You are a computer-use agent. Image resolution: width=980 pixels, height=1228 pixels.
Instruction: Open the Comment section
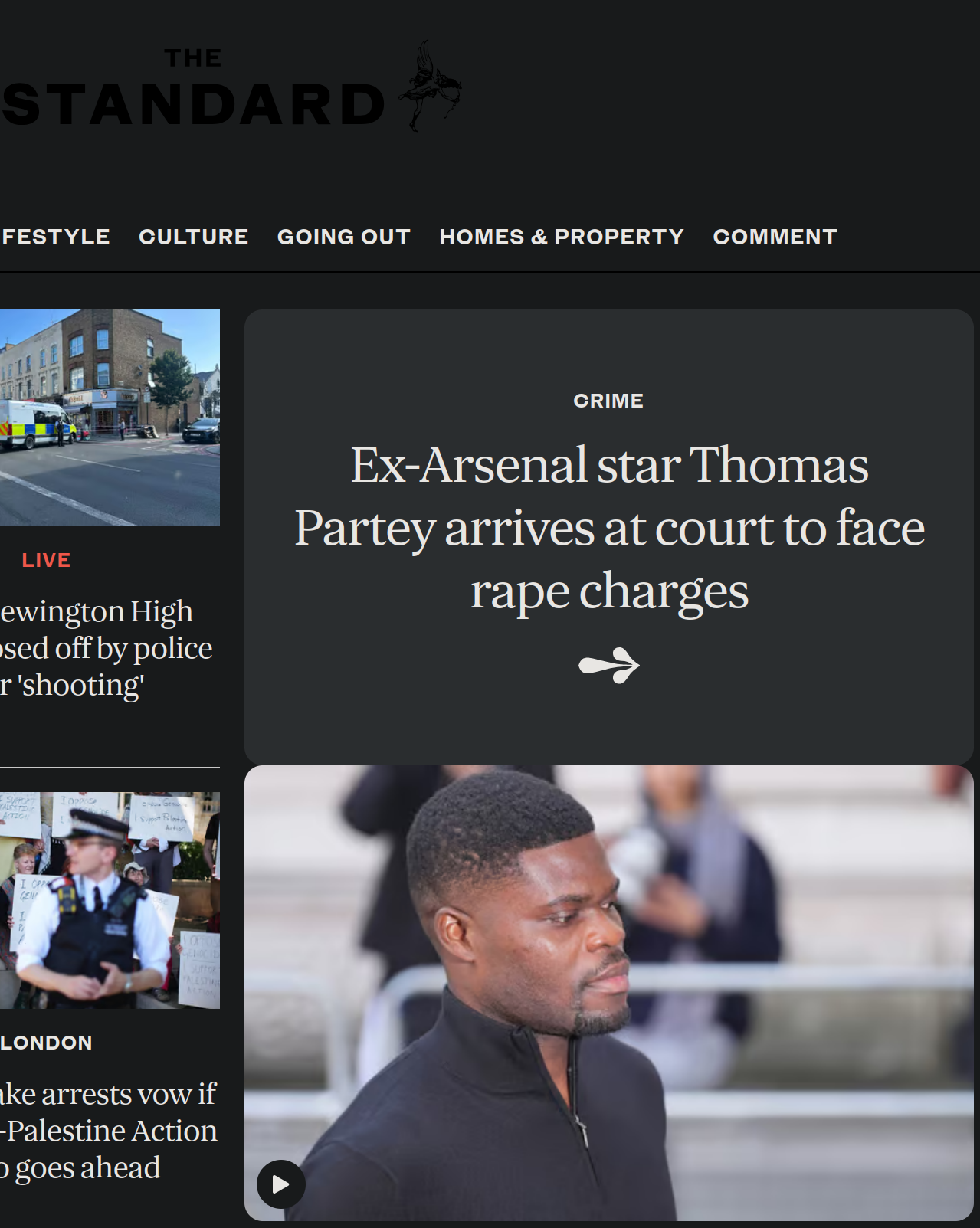click(x=775, y=237)
